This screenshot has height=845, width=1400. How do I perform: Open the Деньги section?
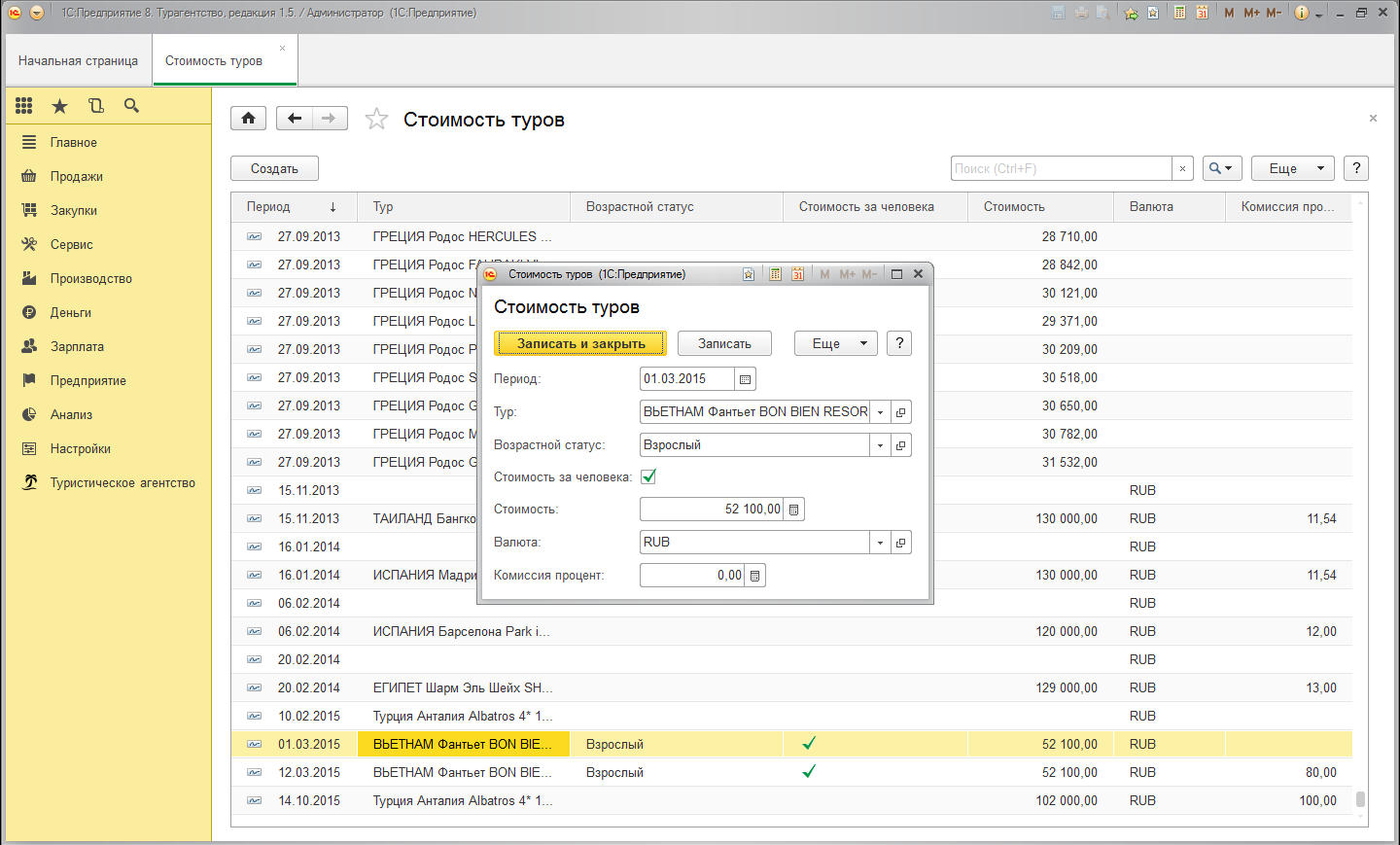tap(71, 312)
